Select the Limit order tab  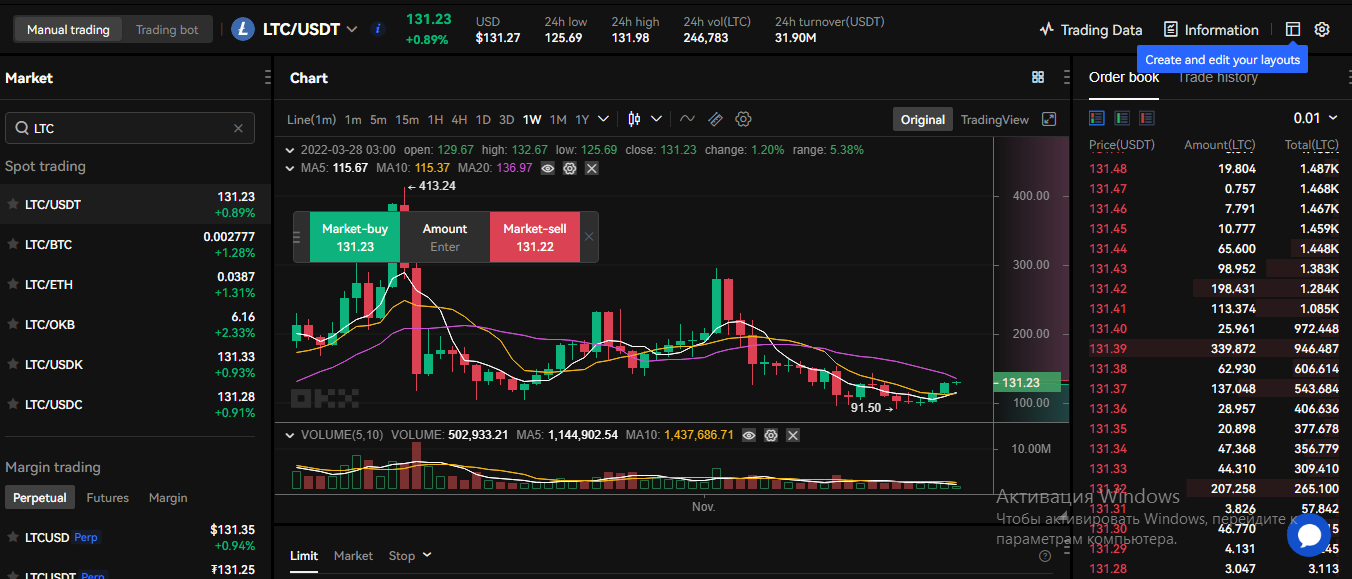tap(304, 556)
